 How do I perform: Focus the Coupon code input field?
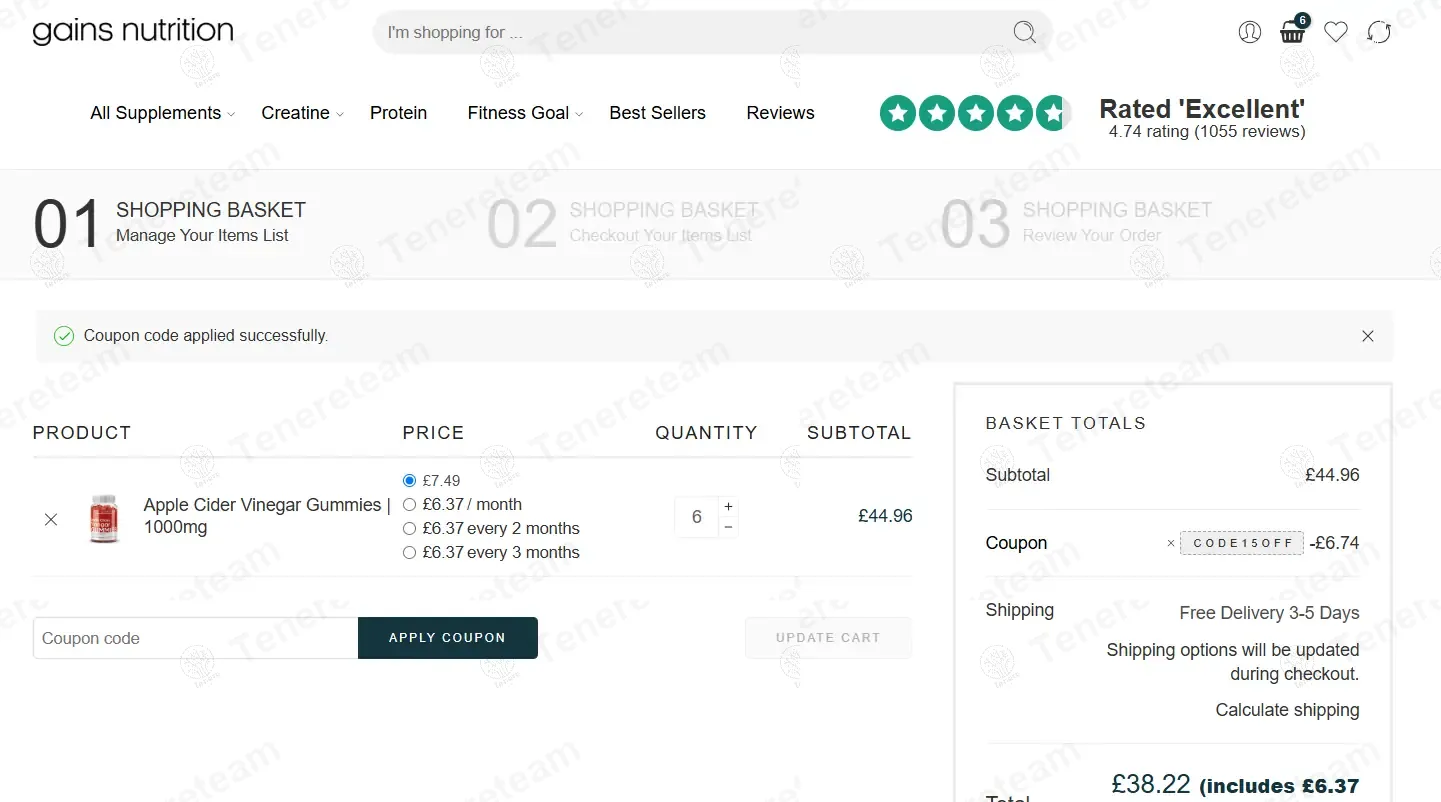coord(195,638)
